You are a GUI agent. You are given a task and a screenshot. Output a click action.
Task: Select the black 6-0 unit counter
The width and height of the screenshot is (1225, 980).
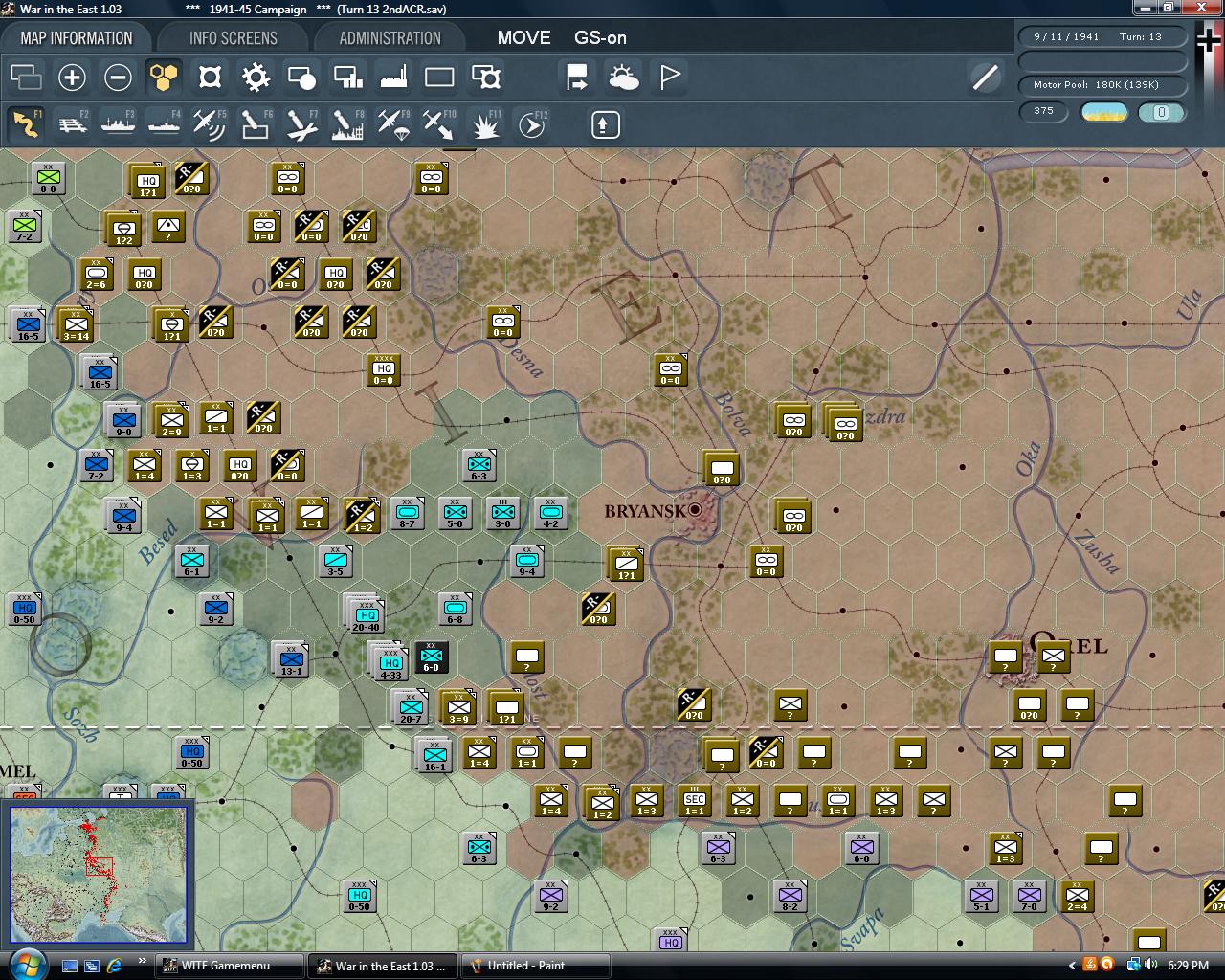coord(431,657)
